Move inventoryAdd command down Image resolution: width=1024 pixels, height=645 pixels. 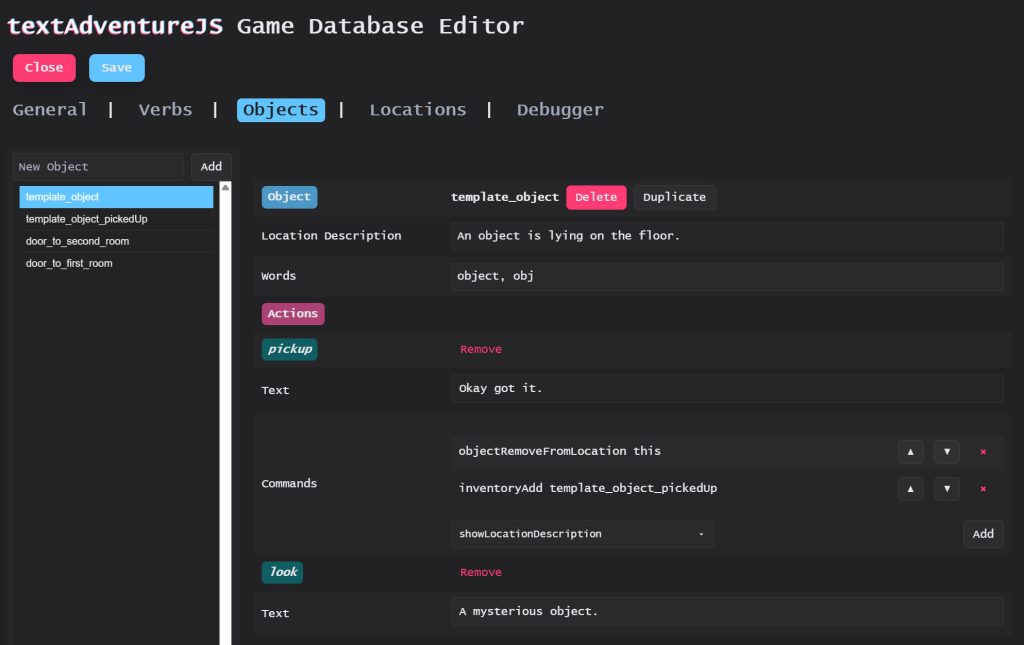point(947,489)
